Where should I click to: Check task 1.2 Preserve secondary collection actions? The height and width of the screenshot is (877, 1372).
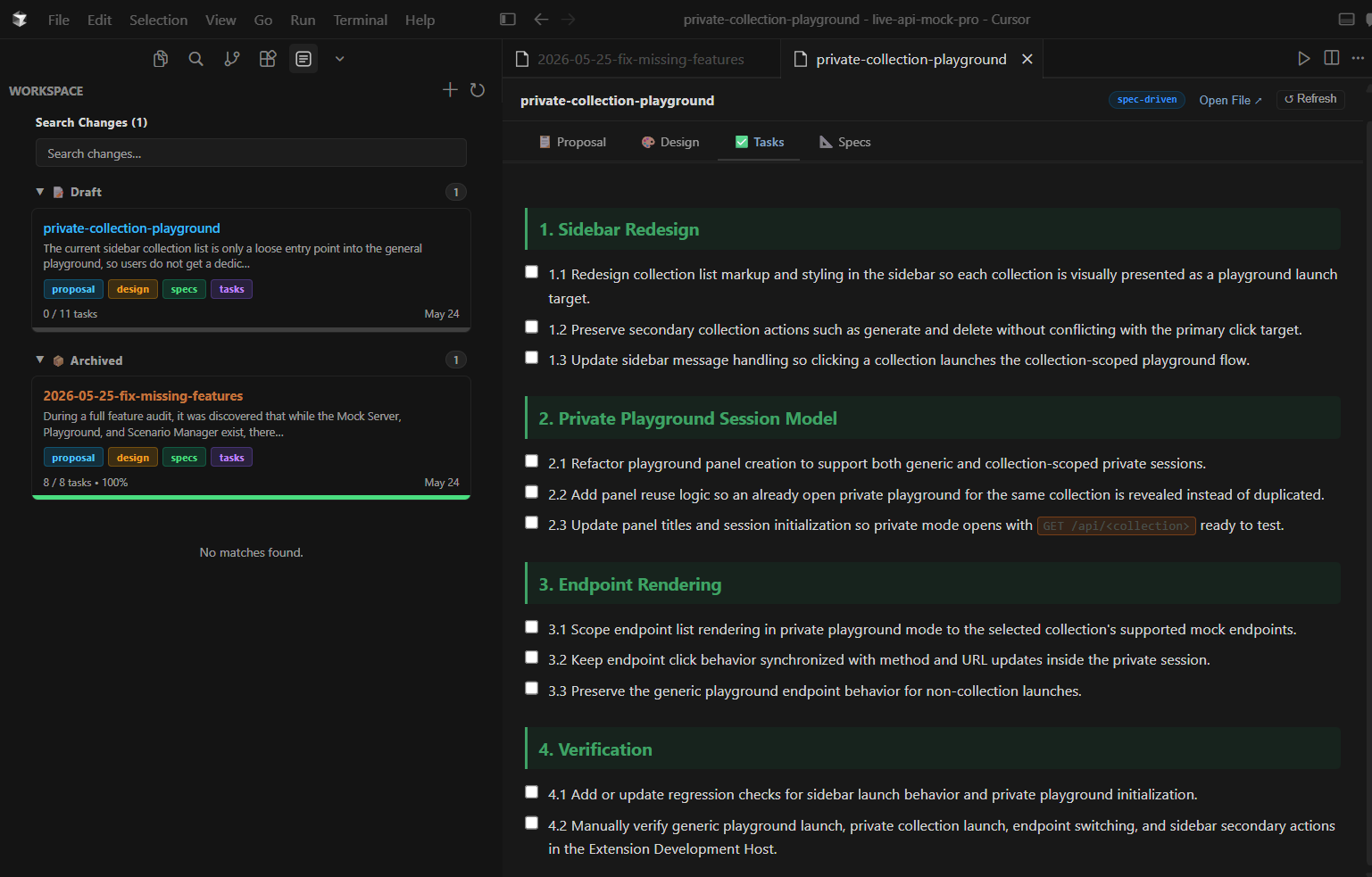[x=532, y=327]
